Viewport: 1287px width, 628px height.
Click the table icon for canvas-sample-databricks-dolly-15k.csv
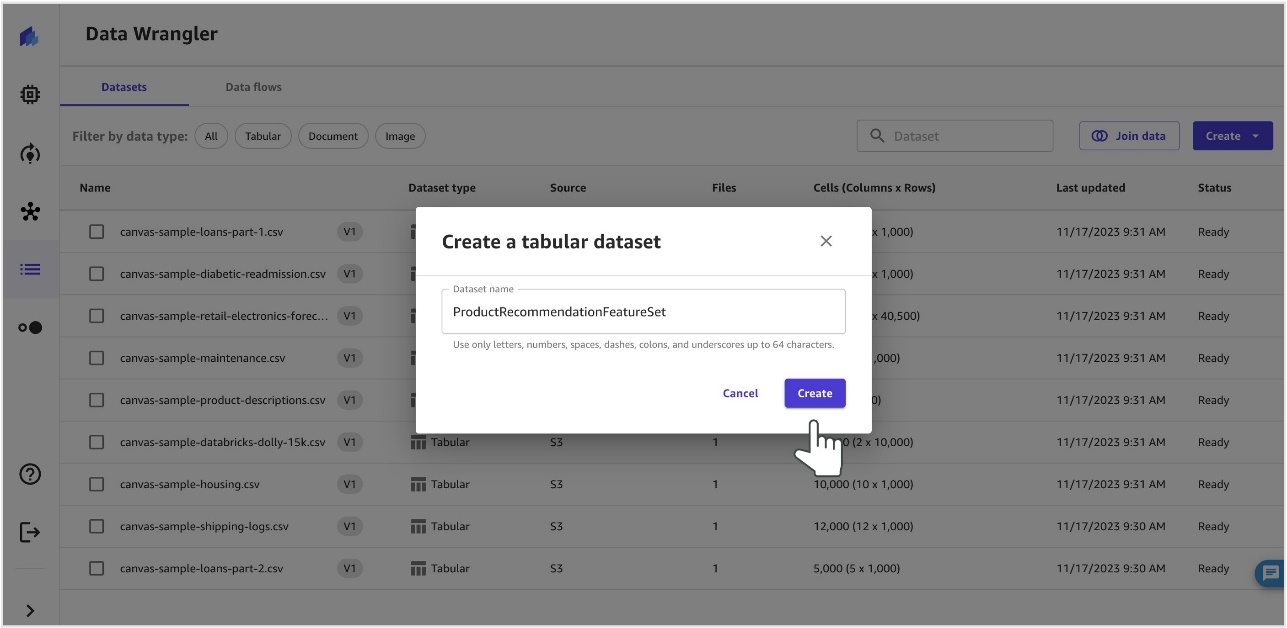point(418,442)
